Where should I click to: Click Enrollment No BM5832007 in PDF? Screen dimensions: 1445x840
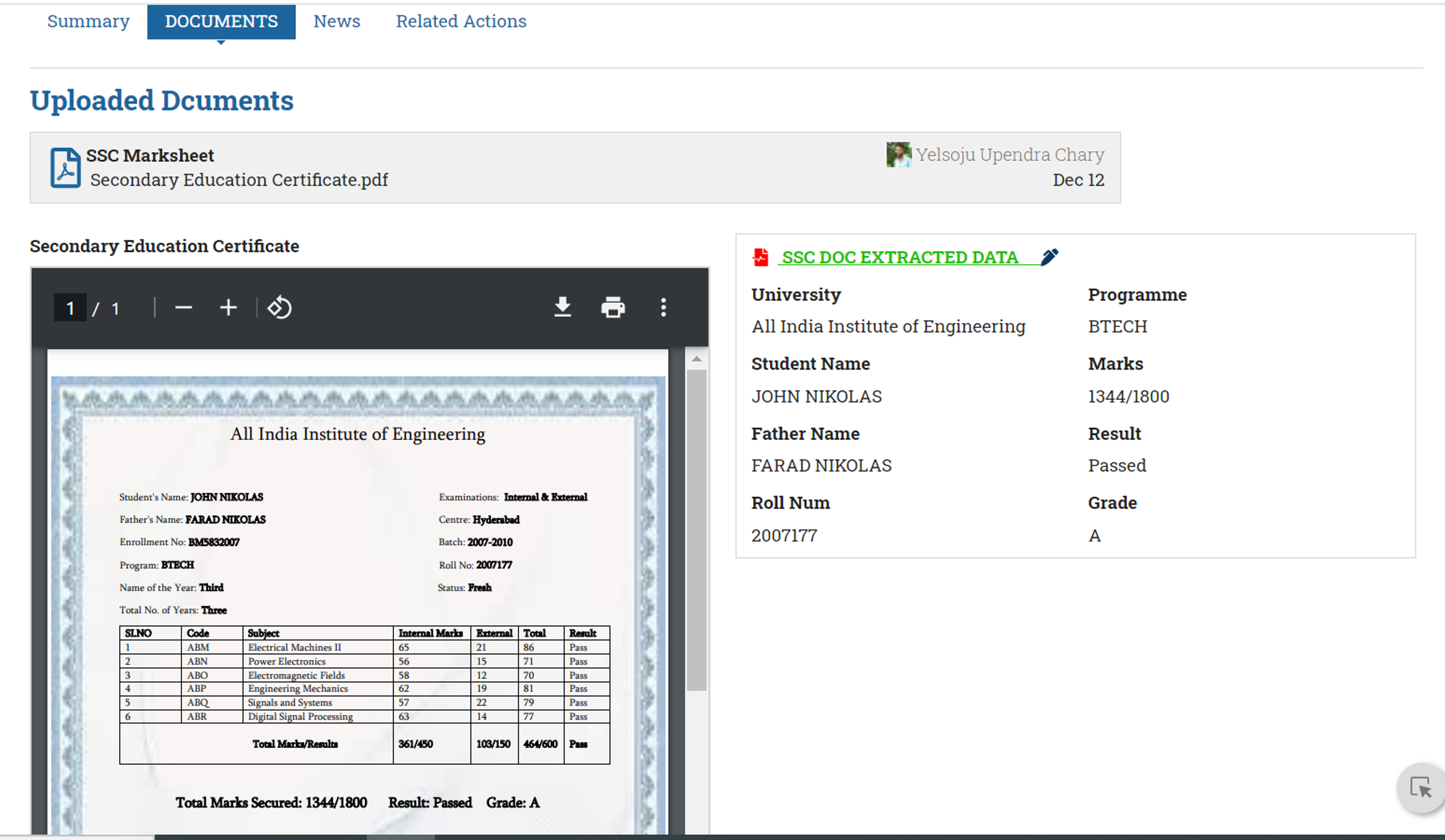179,542
